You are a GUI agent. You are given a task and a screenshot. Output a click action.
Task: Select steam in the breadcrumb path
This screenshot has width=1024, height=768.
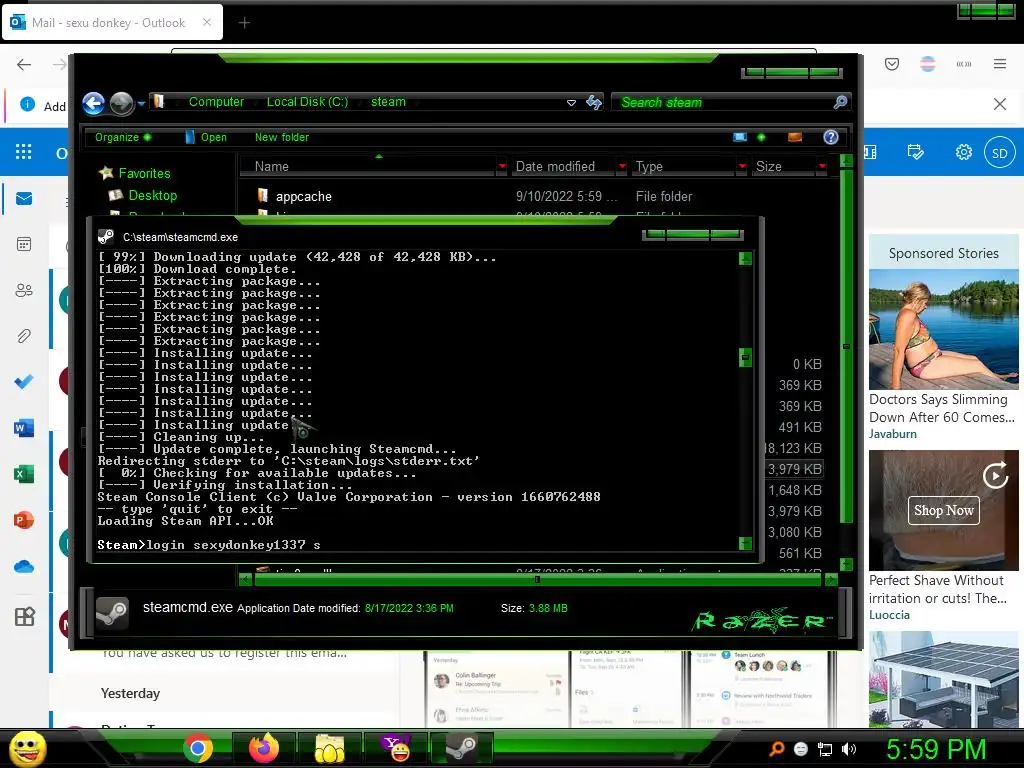click(388, 102)
